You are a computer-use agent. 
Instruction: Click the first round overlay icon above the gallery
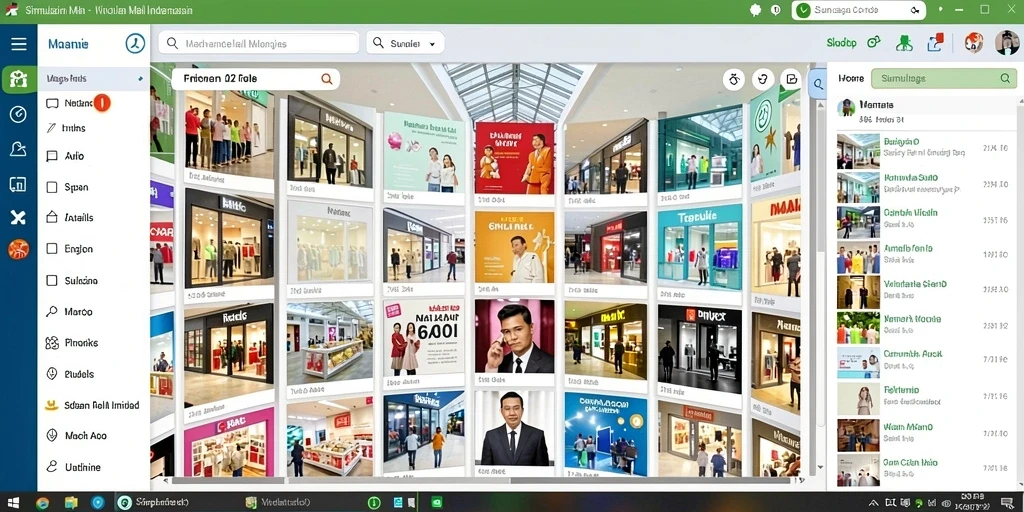click(733, 80)
